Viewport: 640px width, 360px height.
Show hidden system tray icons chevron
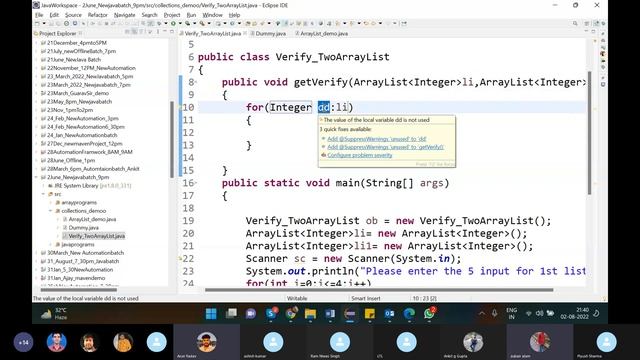(482, 313)
